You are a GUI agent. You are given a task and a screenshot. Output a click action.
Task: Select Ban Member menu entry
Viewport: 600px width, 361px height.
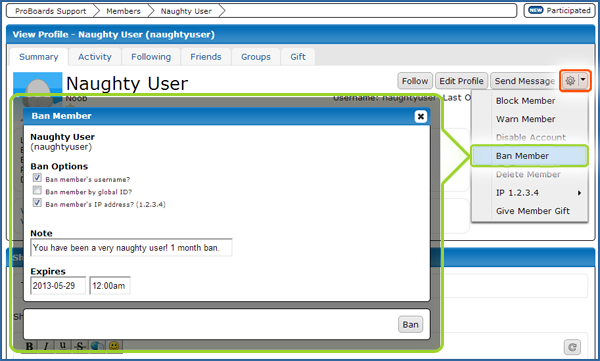(530, 156)
